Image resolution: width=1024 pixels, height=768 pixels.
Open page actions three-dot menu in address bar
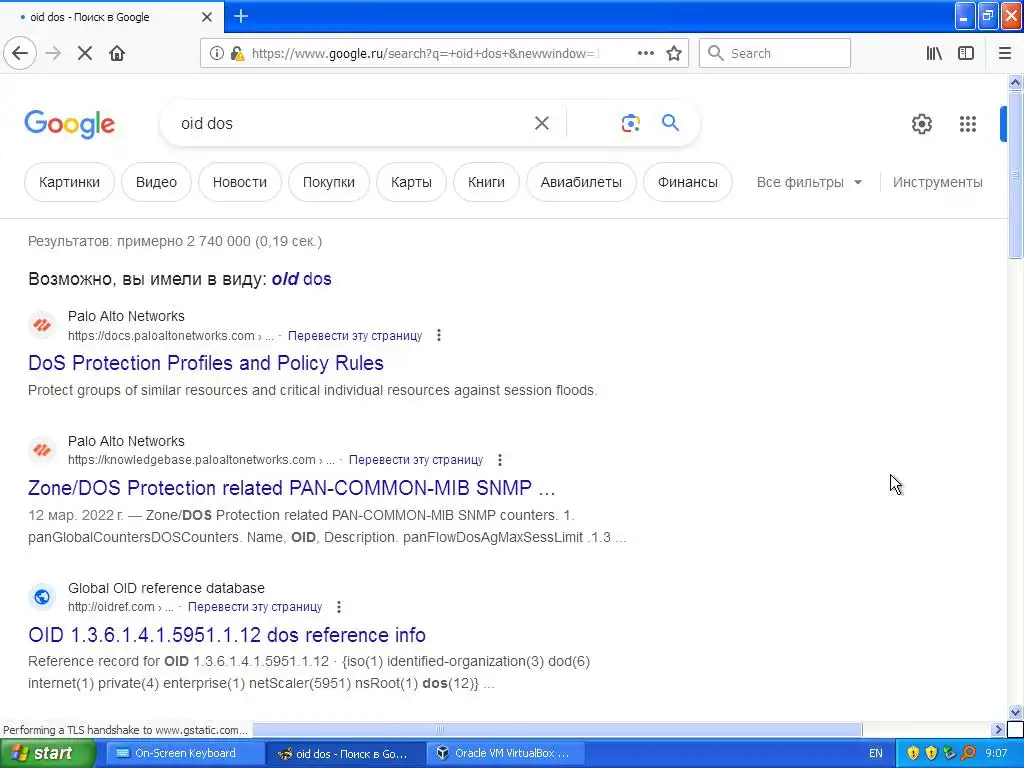(x=645, y=53)
